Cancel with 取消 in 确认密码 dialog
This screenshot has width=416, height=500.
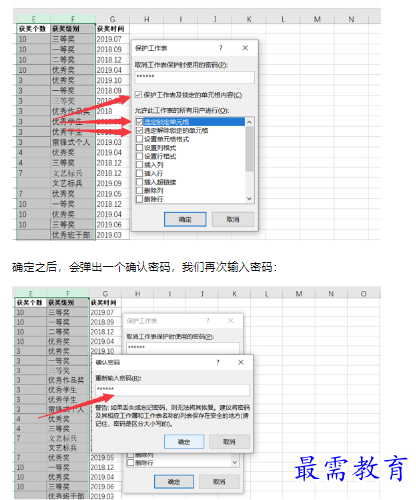coord(229,442)
